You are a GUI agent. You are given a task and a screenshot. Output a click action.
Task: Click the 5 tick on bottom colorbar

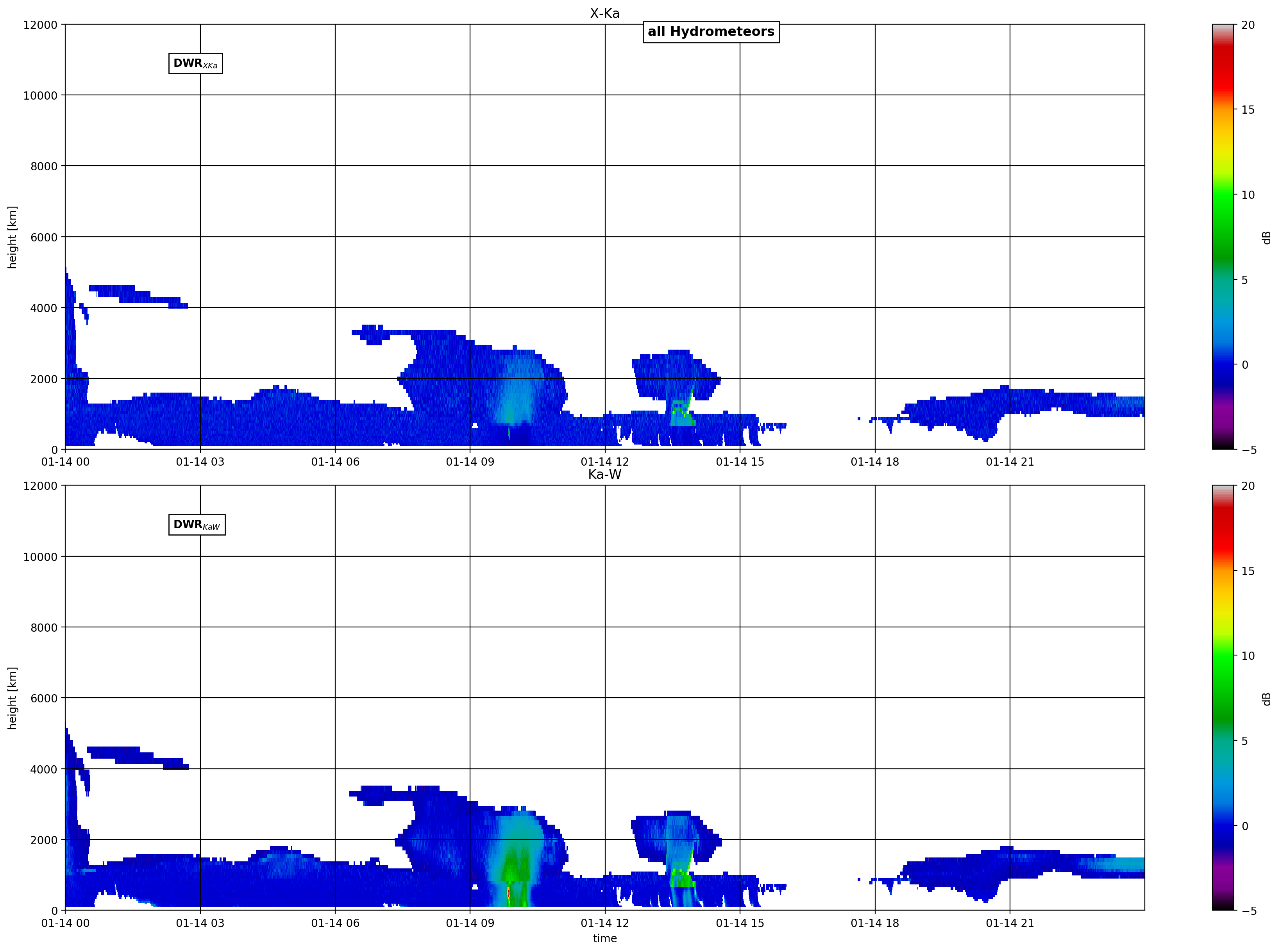click(1245, 741)
